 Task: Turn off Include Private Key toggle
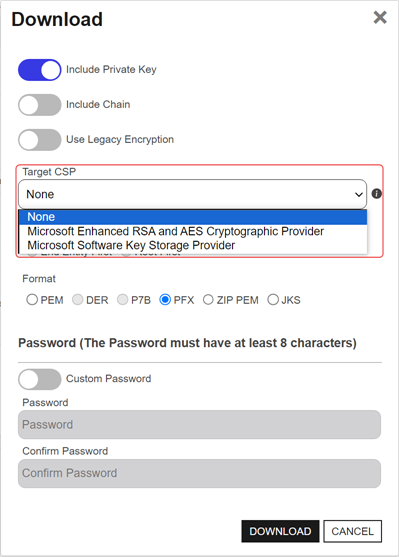pyautogui.click(x=39, y=70)
